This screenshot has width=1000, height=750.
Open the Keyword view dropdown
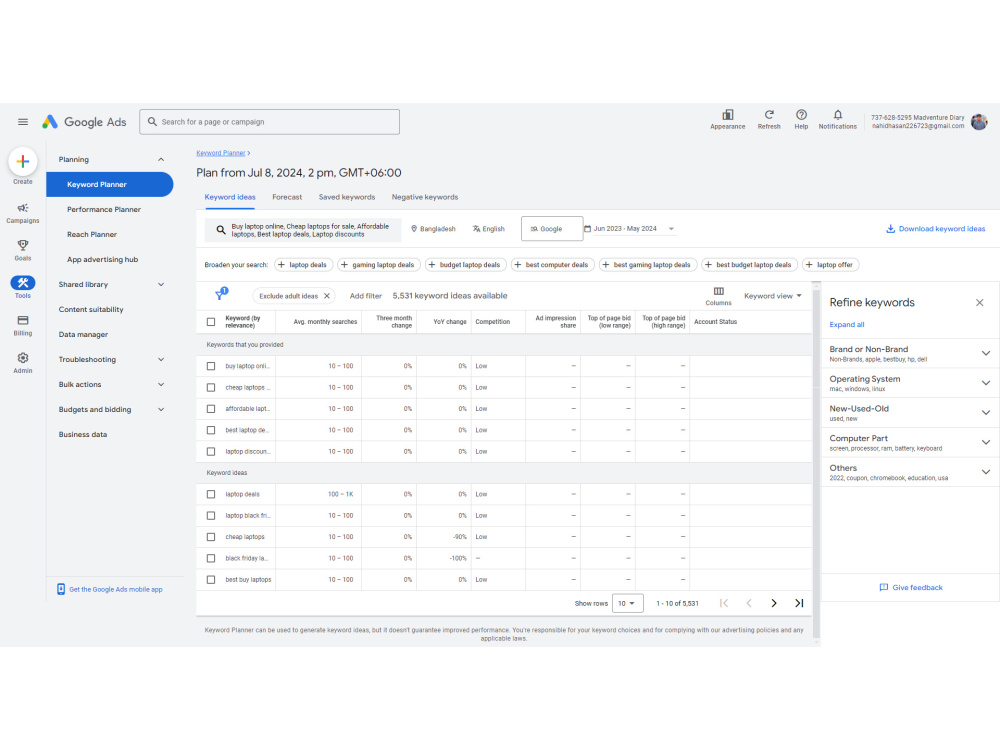click(x=772, y=296)
